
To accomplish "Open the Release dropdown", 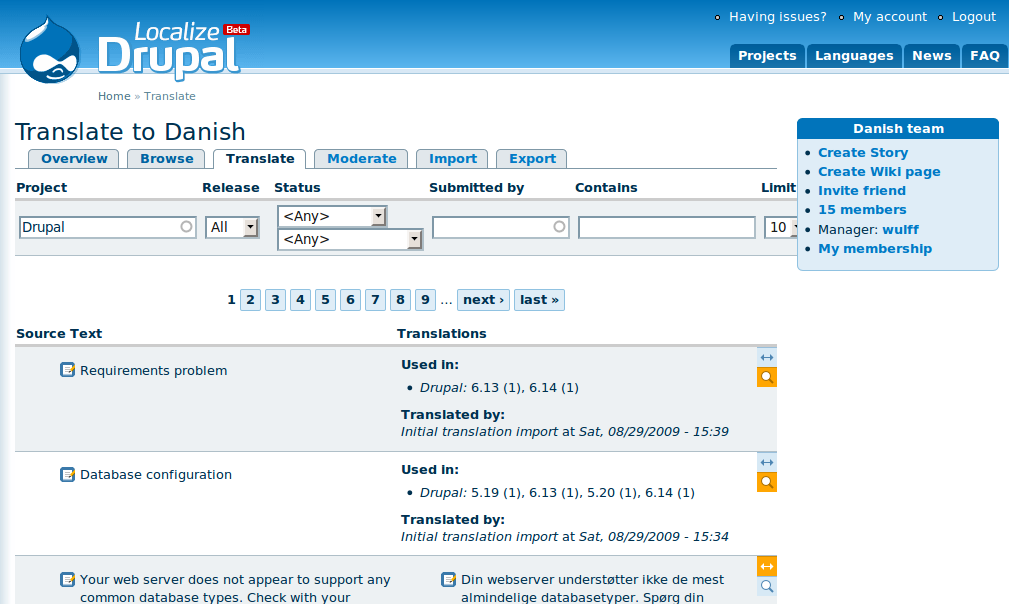I will click(232, 227).
